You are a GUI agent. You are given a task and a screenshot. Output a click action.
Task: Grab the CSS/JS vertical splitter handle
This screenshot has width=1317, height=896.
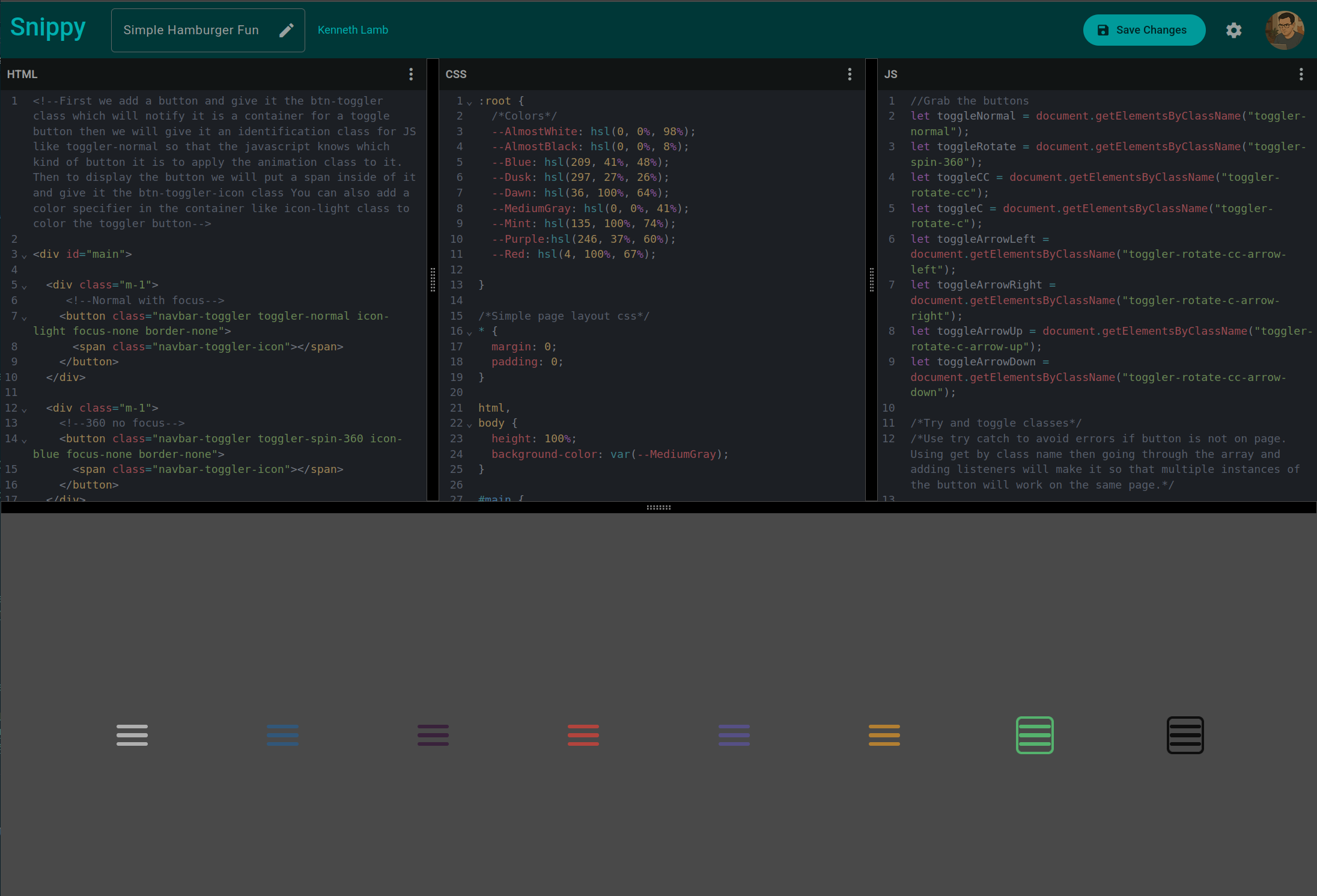click(x=872, y=279)
